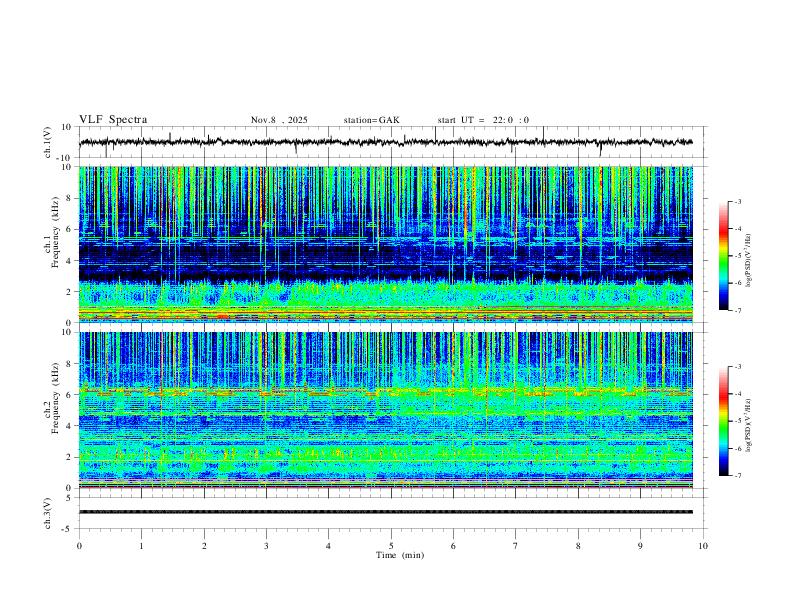Click the "5" tick on ch.3(V) axis
The width and height of the screenshot is (792, 612).
70,498
